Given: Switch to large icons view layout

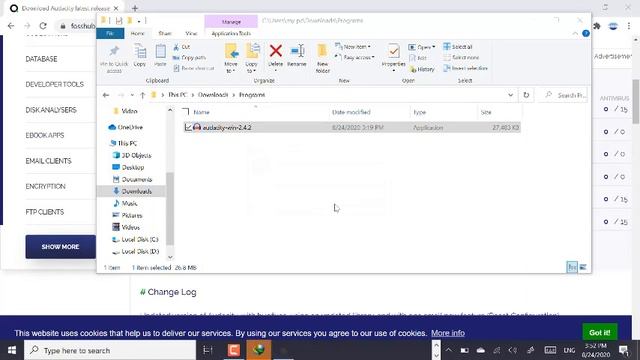Looking at the screenshot, I should pyautogui.click(x=583, y=267).
